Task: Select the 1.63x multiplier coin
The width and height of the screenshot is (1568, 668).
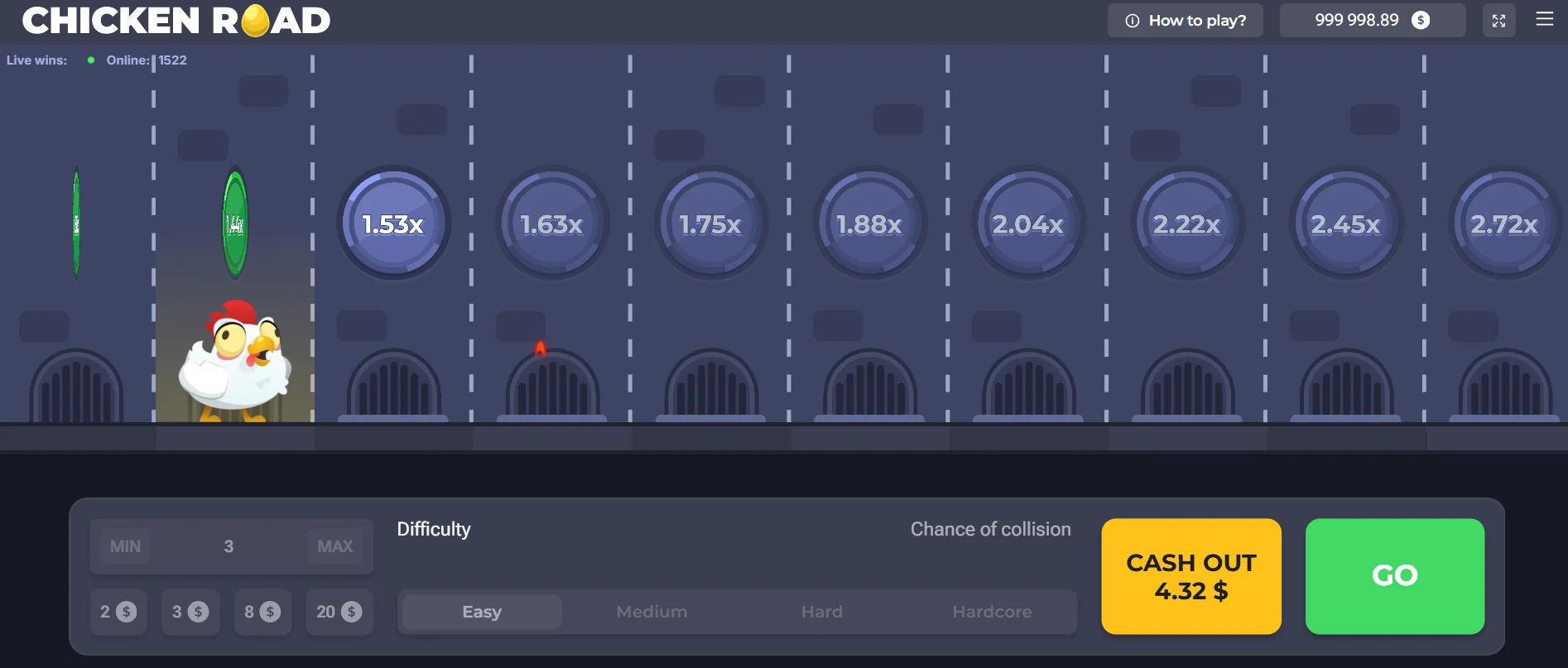Action: [552, 223]
